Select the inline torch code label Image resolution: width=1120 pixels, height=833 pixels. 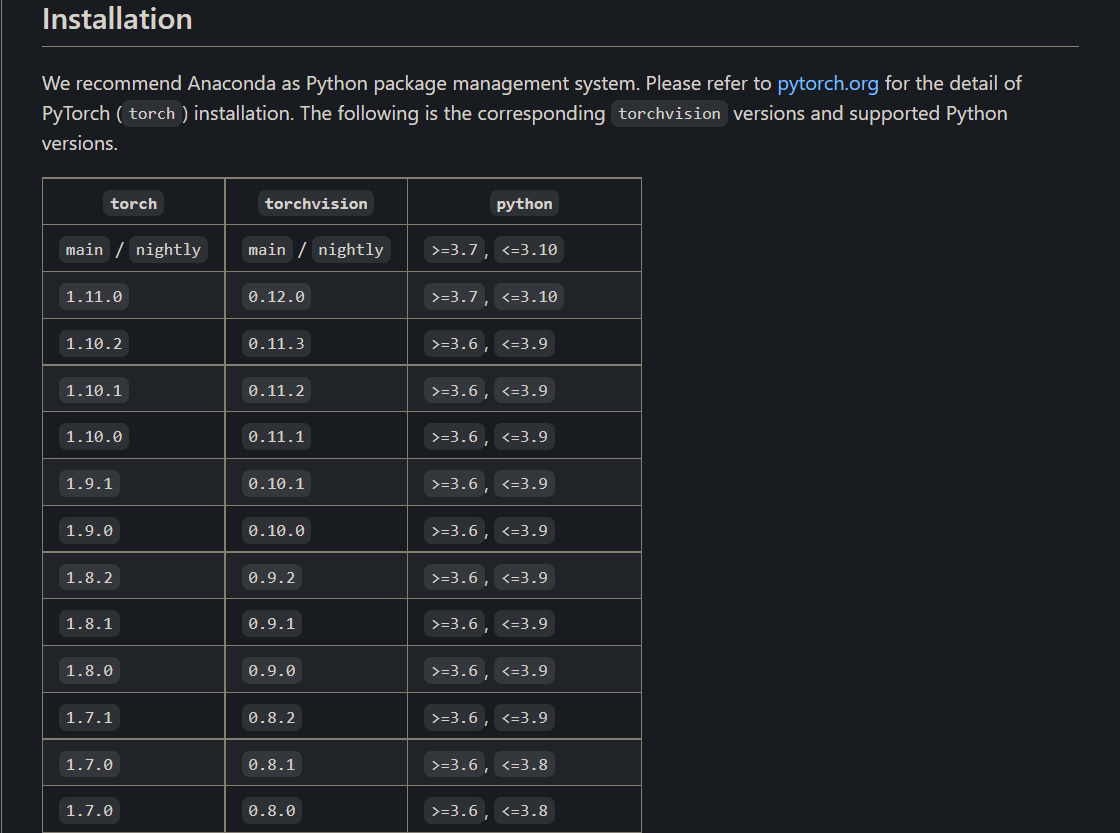(x=151, y=114)
